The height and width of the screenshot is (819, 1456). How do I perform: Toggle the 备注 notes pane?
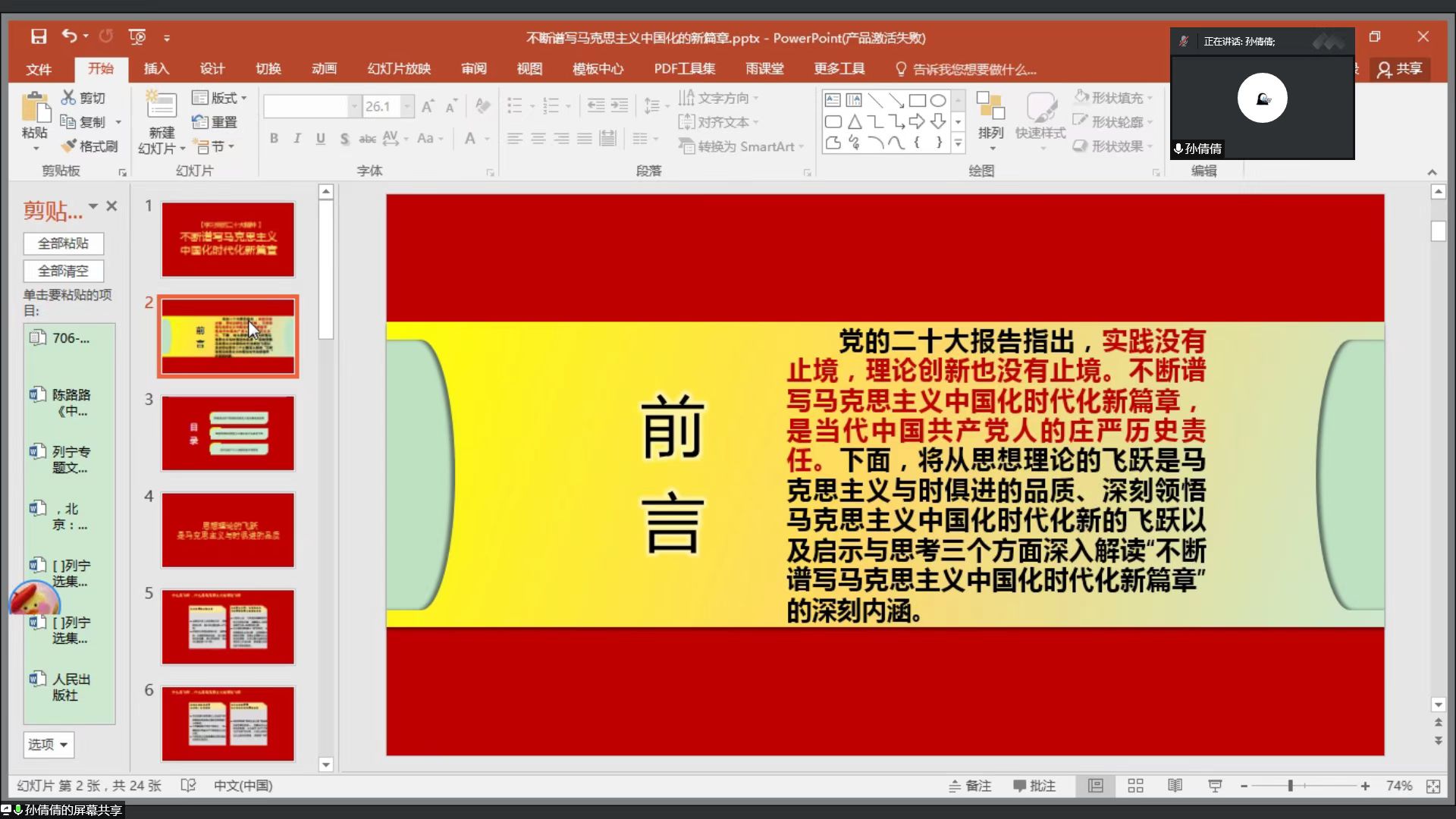point(970,786)
